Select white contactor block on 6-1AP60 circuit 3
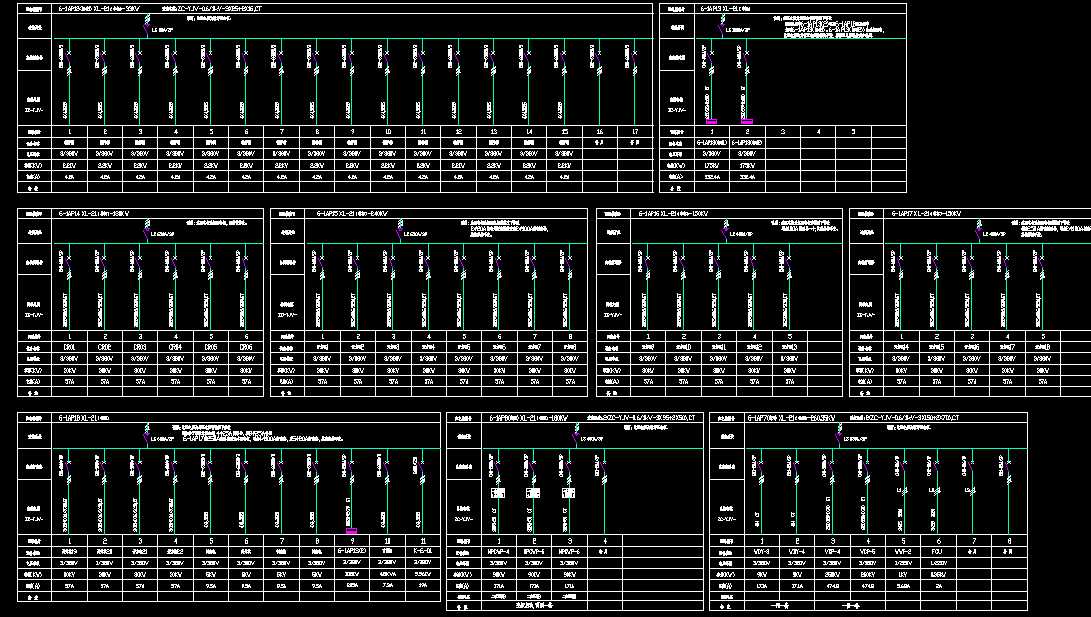1091x617 pixels. tap(568, 492)
